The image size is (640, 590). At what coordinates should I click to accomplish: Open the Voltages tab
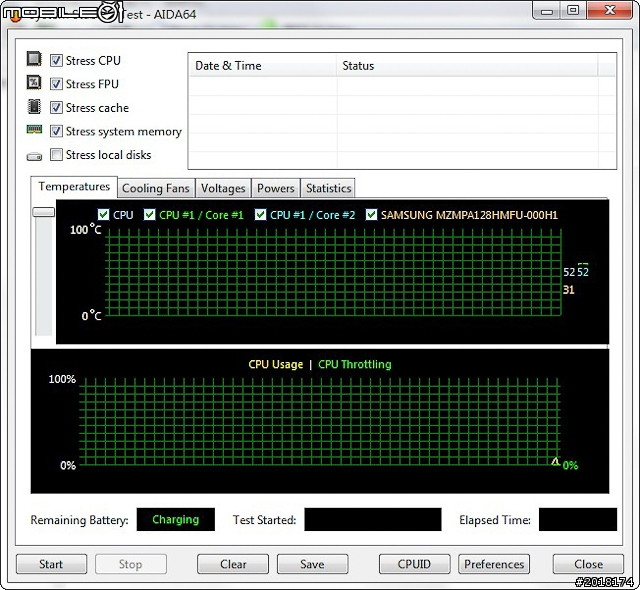pos(223,188)
